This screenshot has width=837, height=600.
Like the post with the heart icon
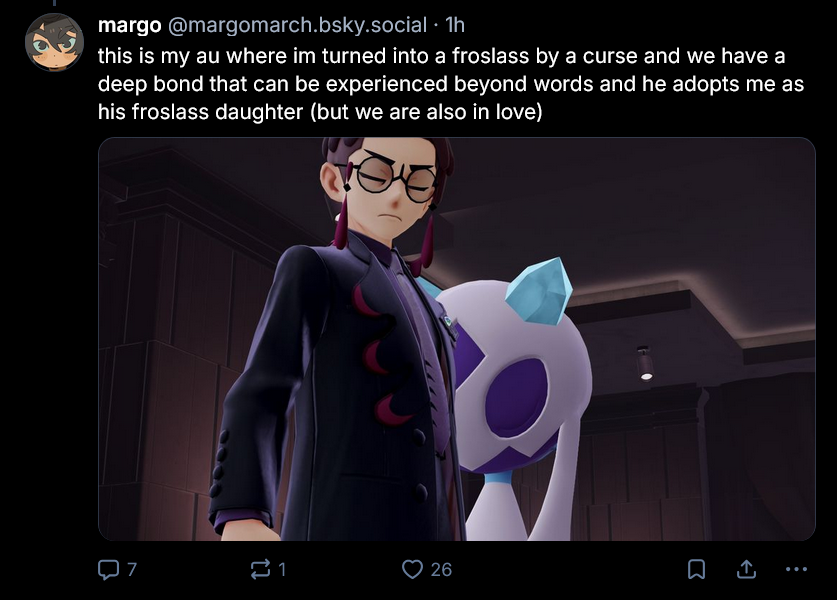point(412,570)
